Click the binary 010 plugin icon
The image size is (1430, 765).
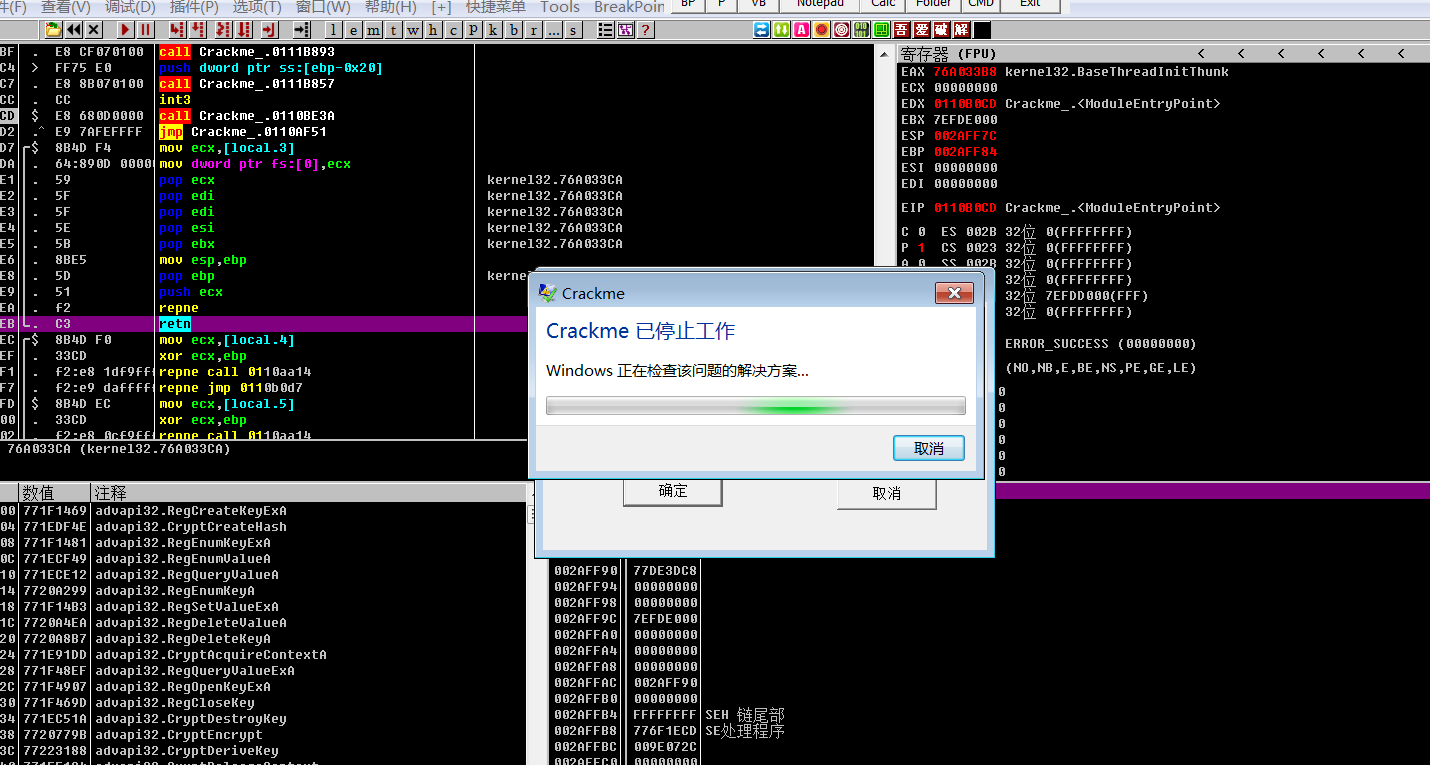[x=862, y=30]
